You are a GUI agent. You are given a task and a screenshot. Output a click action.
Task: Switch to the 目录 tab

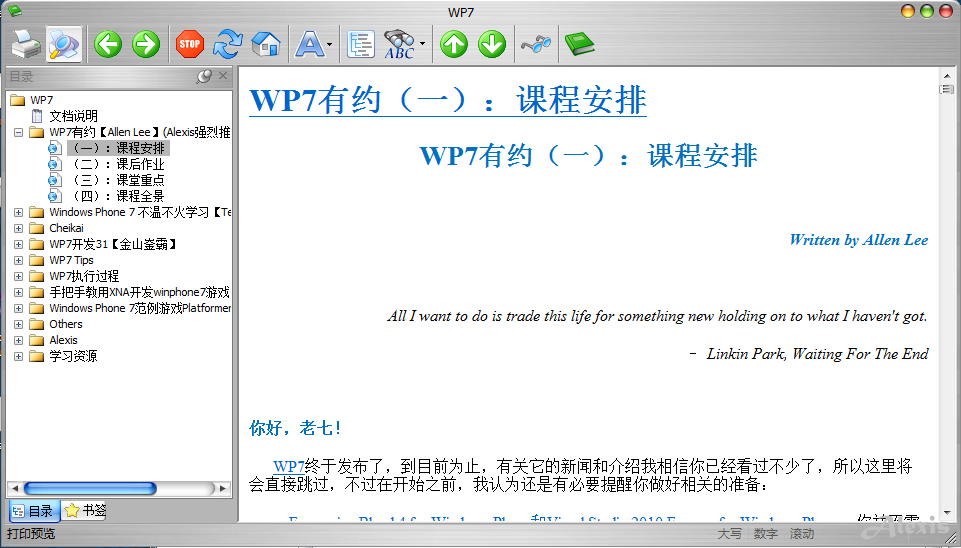point(34,511)
